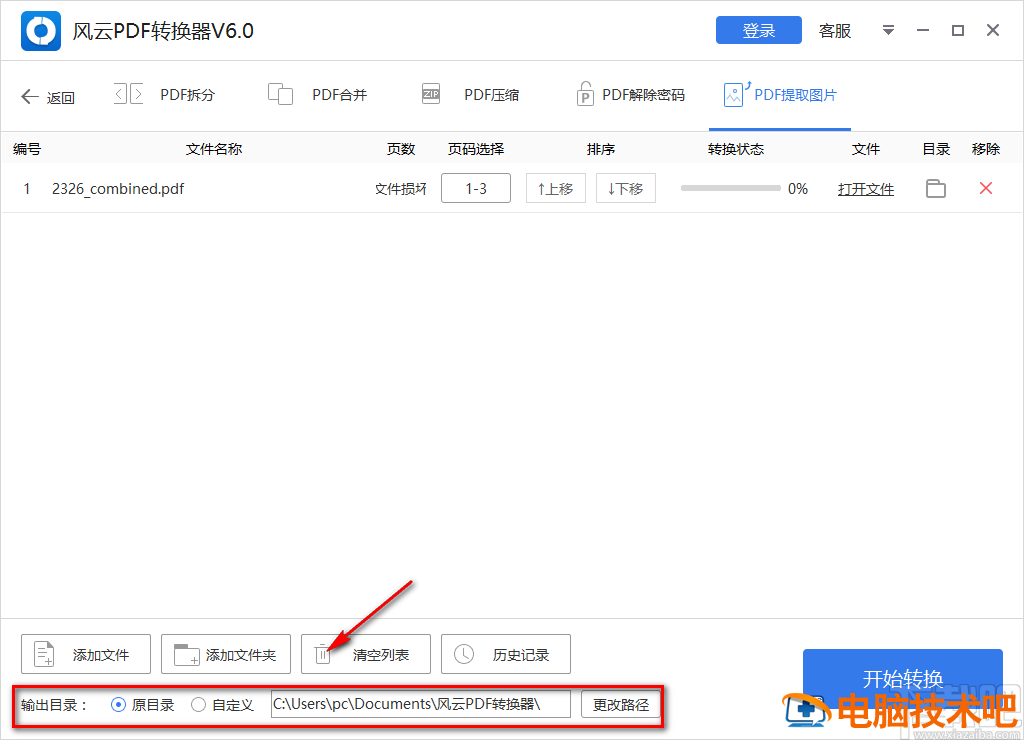1024x740 pixels.
Task: Click the clock icon for 历史记录
Action: [464, 654]
